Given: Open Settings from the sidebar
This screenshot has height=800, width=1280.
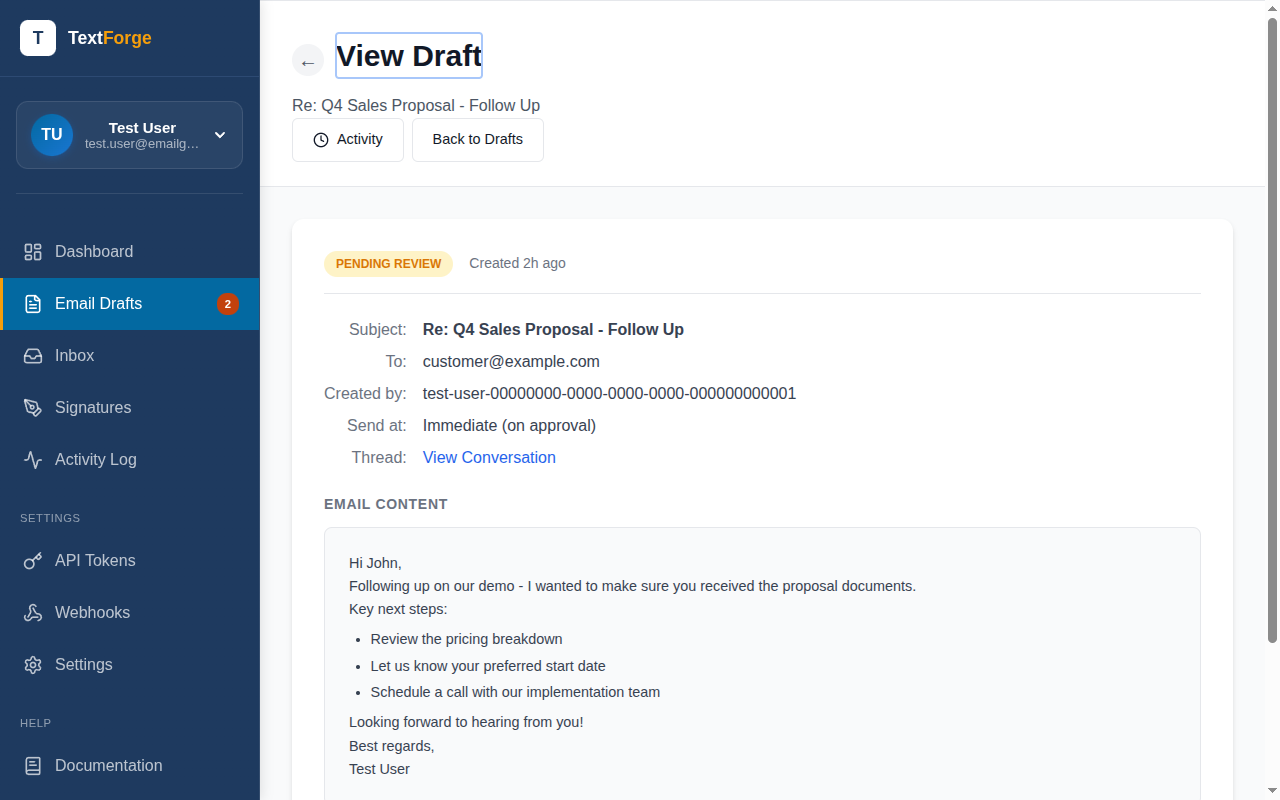Looking at the screenshot, I should click(130, 665).
